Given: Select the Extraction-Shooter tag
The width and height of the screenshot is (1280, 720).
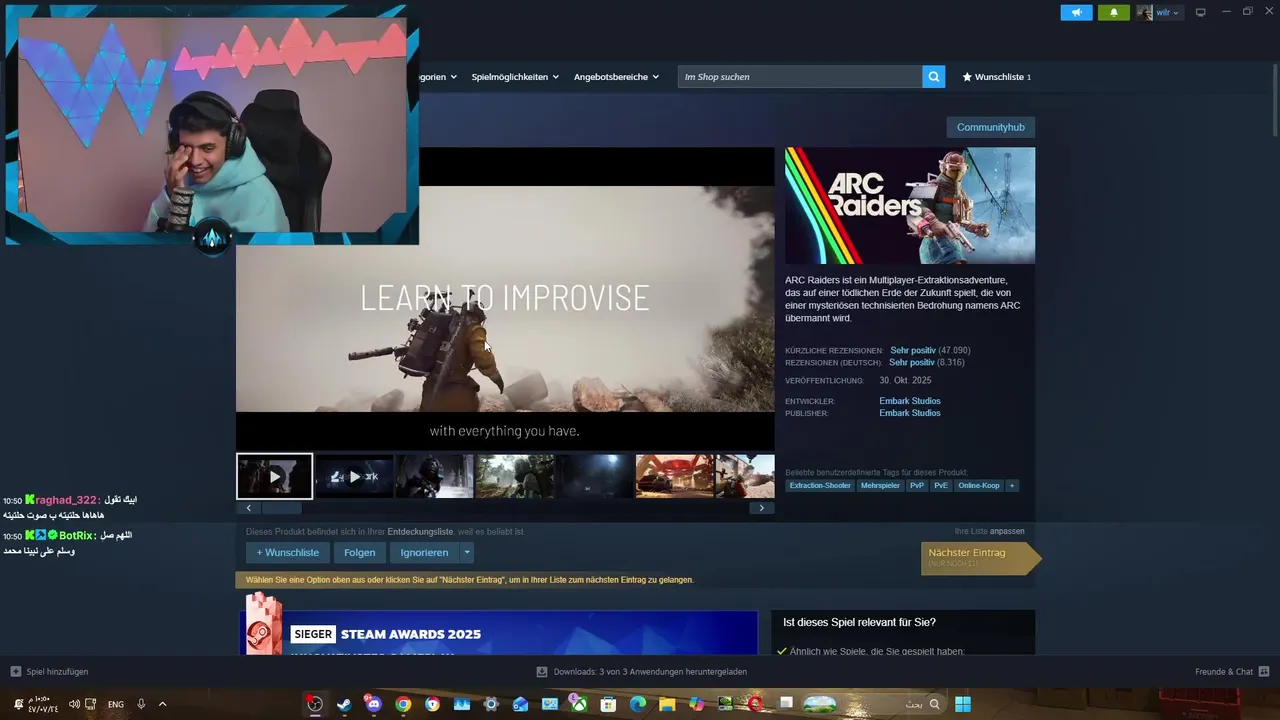Looking at the screenshot, I should click(x=820, y=485).
